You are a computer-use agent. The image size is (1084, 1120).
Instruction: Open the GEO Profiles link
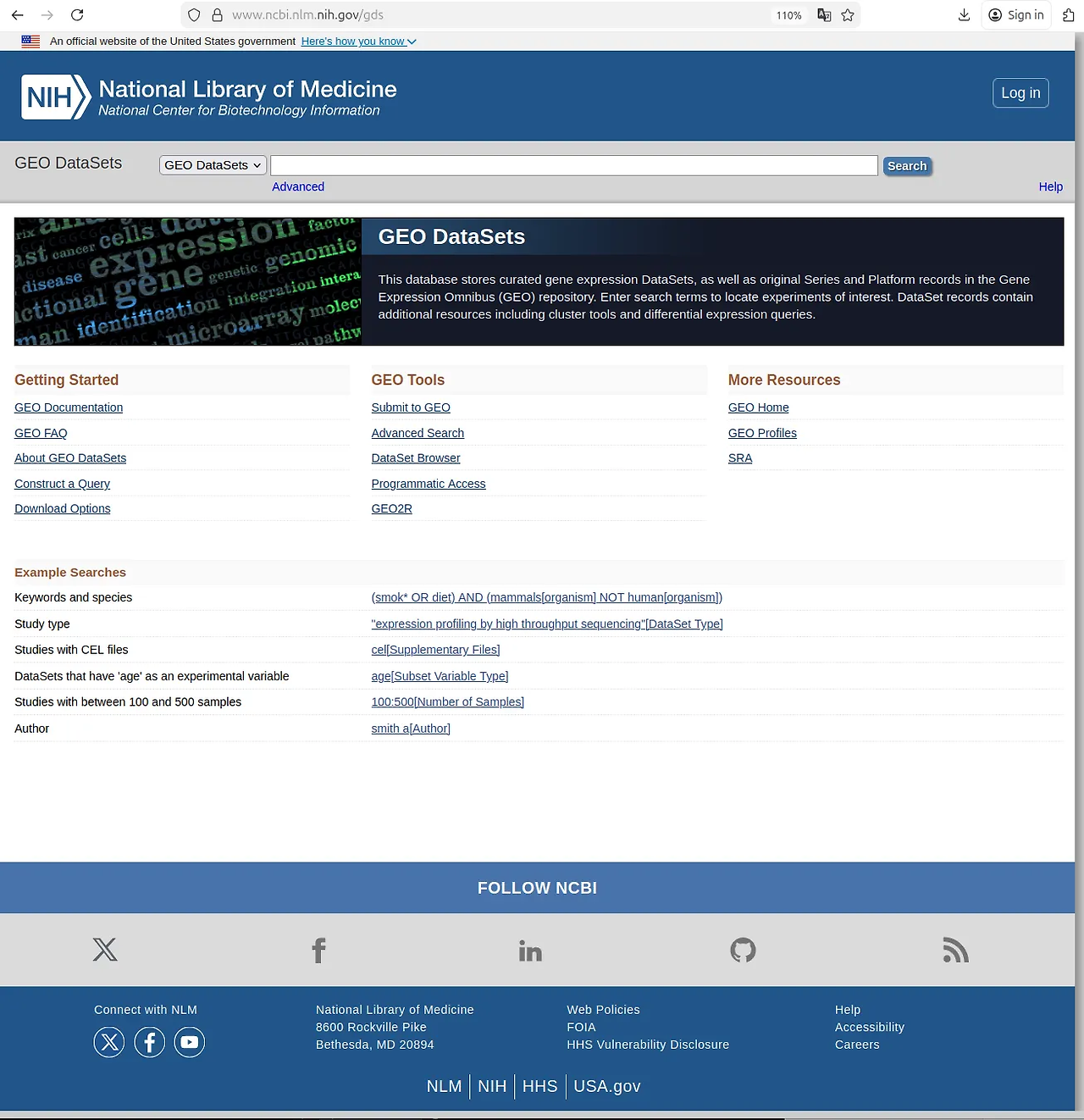762,433
